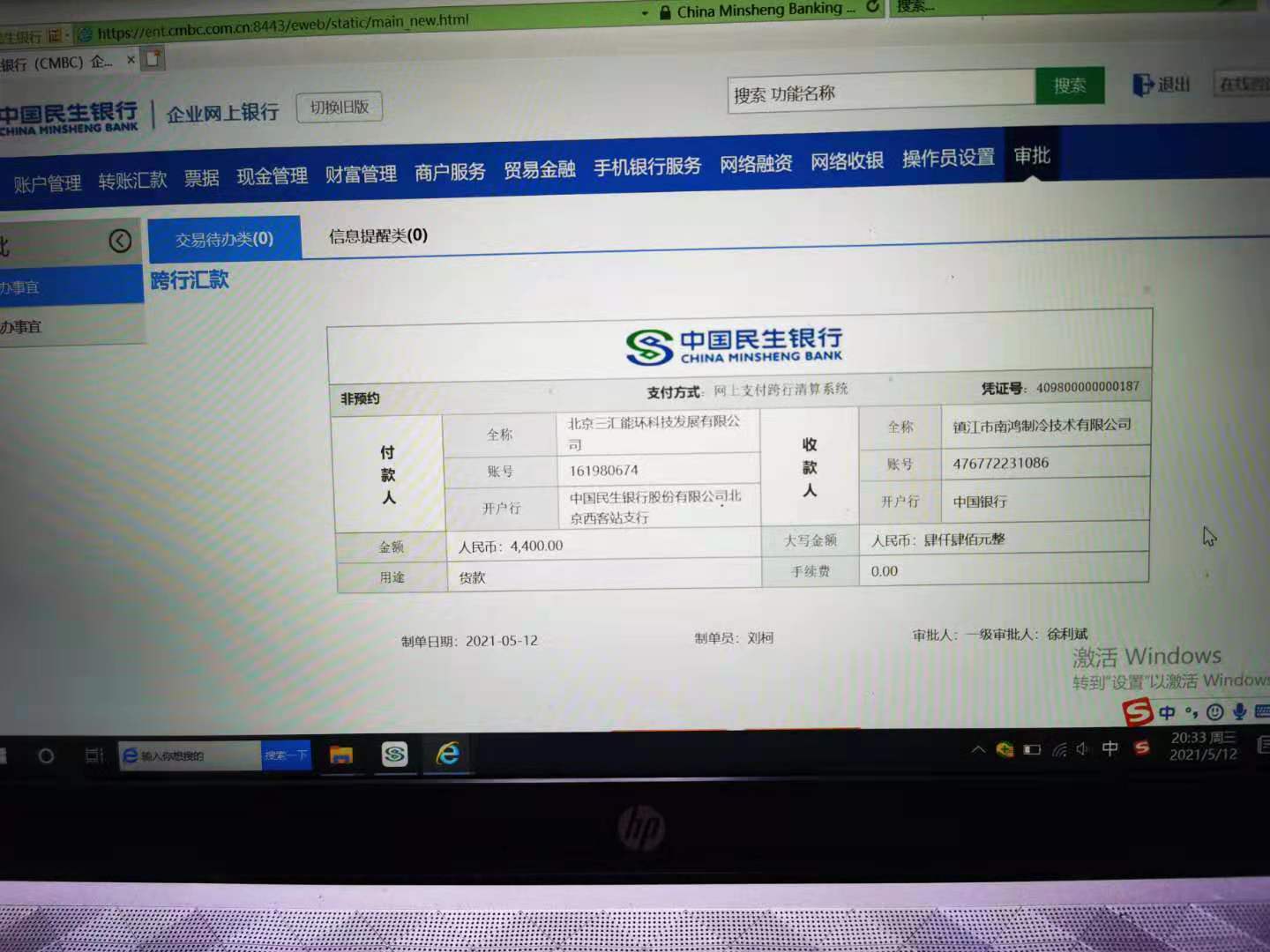1270x952 pixels.
Task: Open the 手机银行服务 menu
Action: (647, 167)
